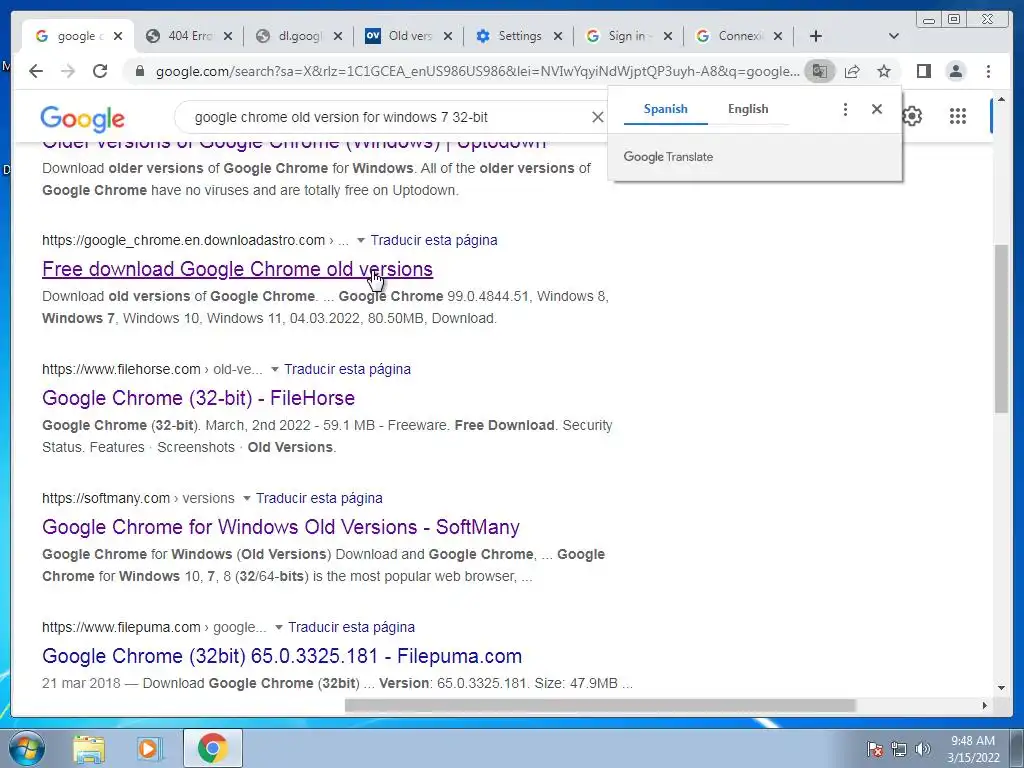Open Filepuma Chrome 65.0.3325.181 result
The width and height of the screenshot is (1024, 768).
pyautogui.click(x=281, y=656)
